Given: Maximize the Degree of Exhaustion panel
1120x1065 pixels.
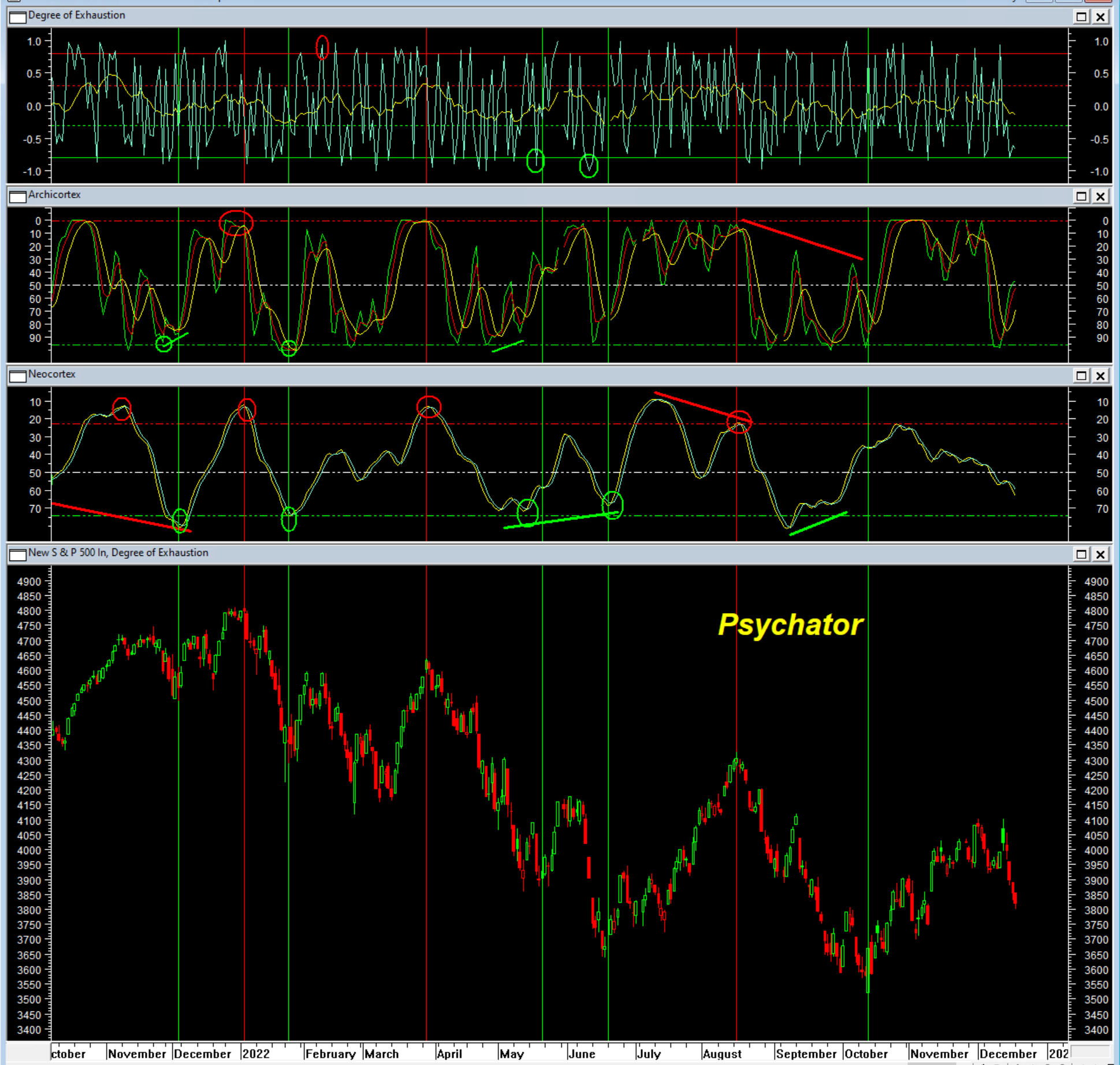Looking at the screenshot, I should coord(1081,17).
